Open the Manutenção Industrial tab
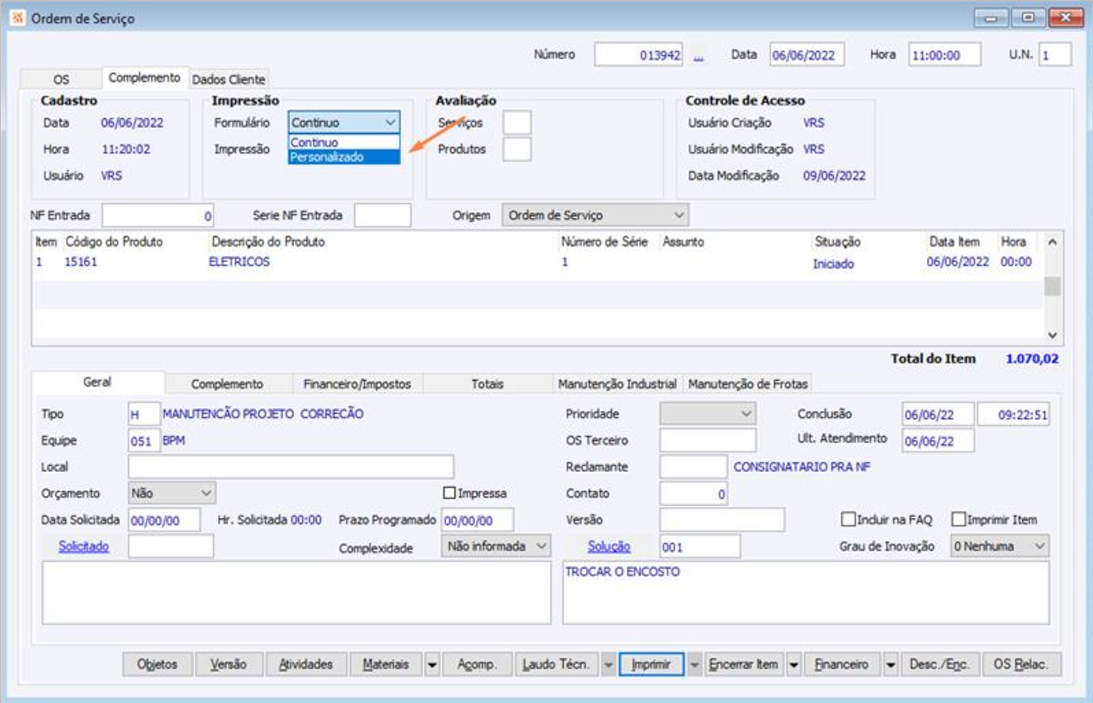The image size is (1093, 703). click(617, 384)
